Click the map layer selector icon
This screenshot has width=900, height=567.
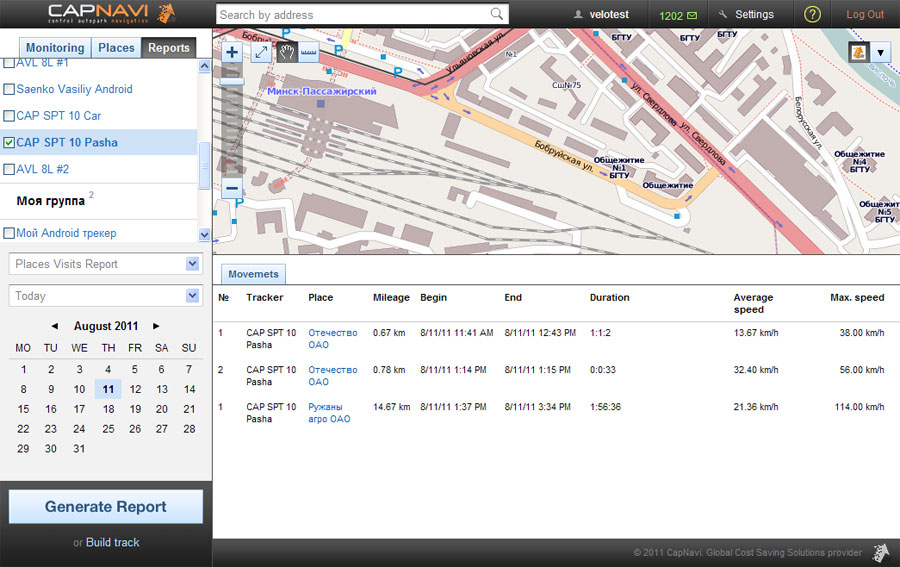pyautogui.click(x=859, y=53)
